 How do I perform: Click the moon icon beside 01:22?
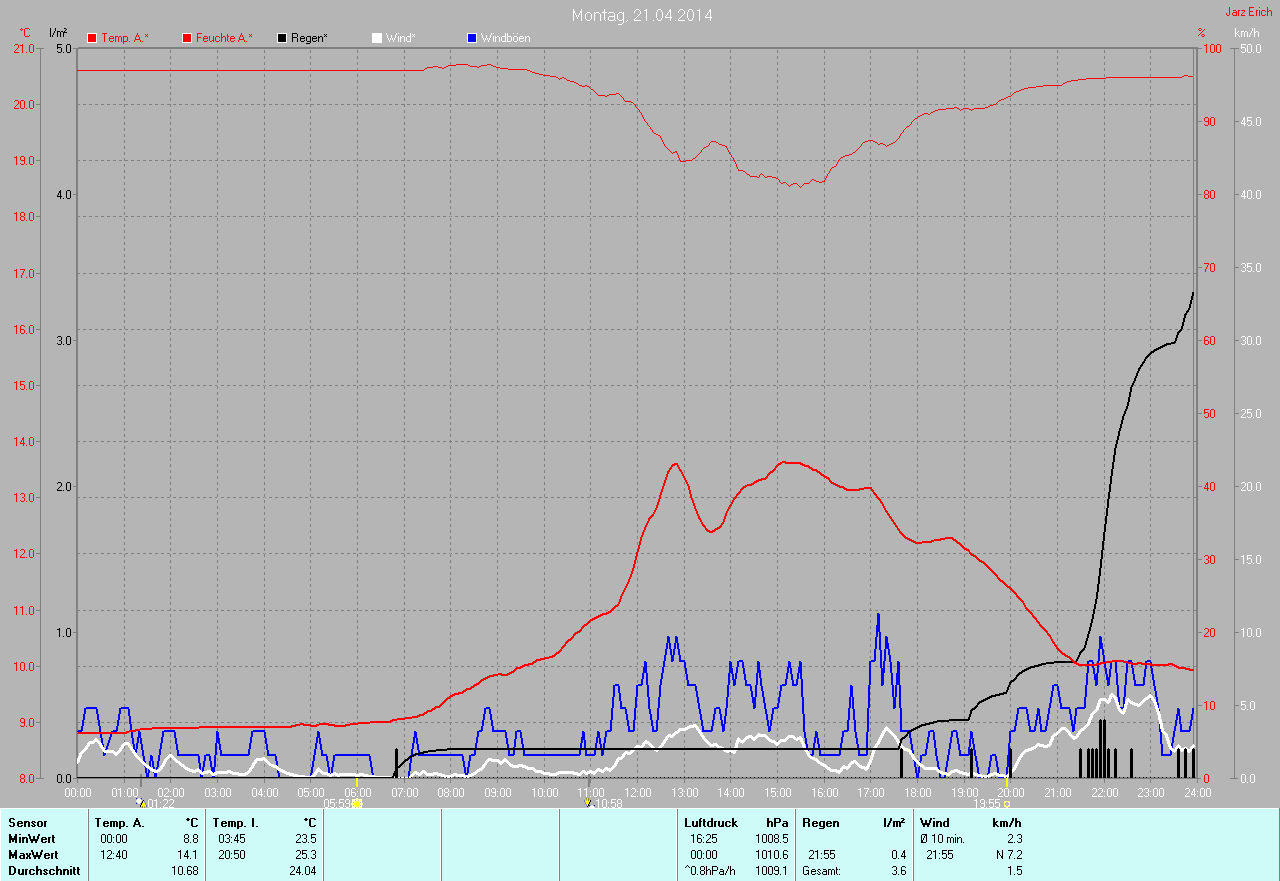click(139, 803)
